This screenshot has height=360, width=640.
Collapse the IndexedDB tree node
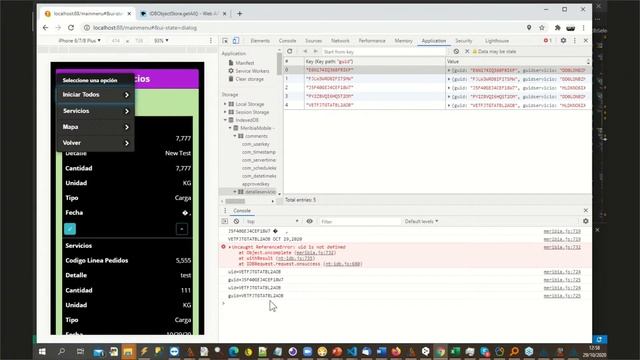tap(225, 120)
